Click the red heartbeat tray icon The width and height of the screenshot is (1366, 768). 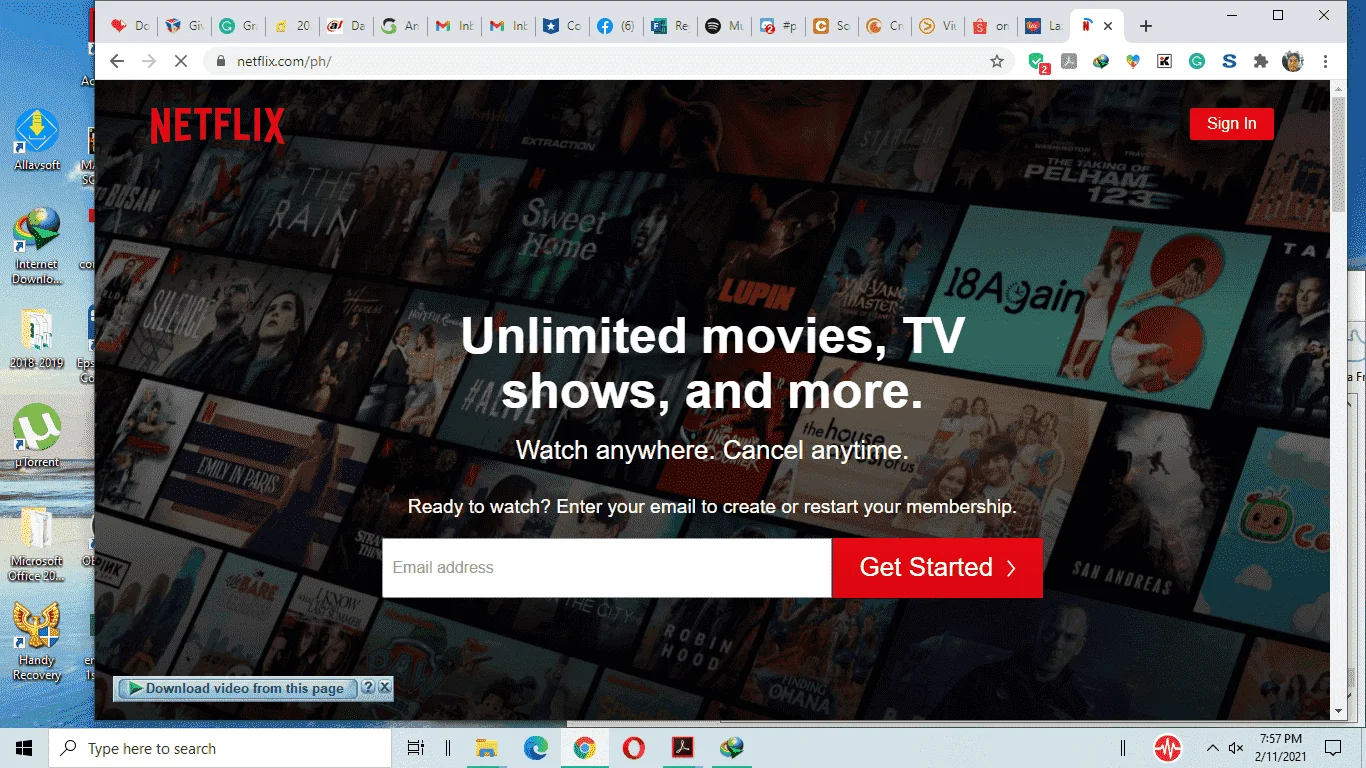pyautogui.click(x=1167, y=748)
